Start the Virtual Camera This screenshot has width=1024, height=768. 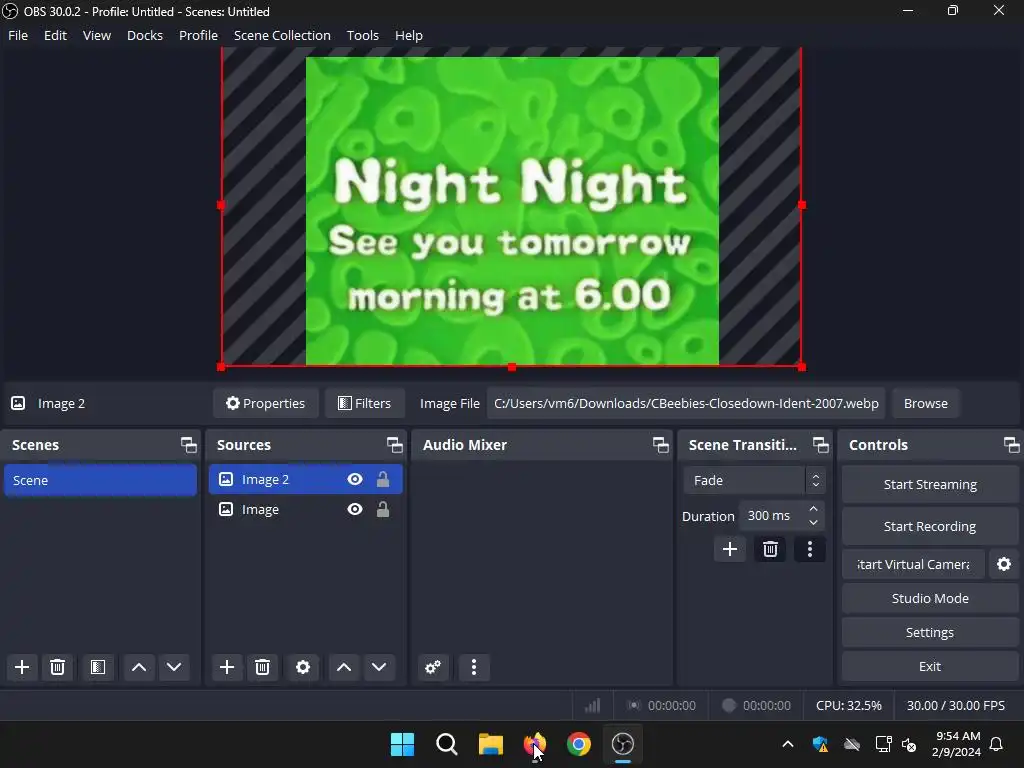913,564
